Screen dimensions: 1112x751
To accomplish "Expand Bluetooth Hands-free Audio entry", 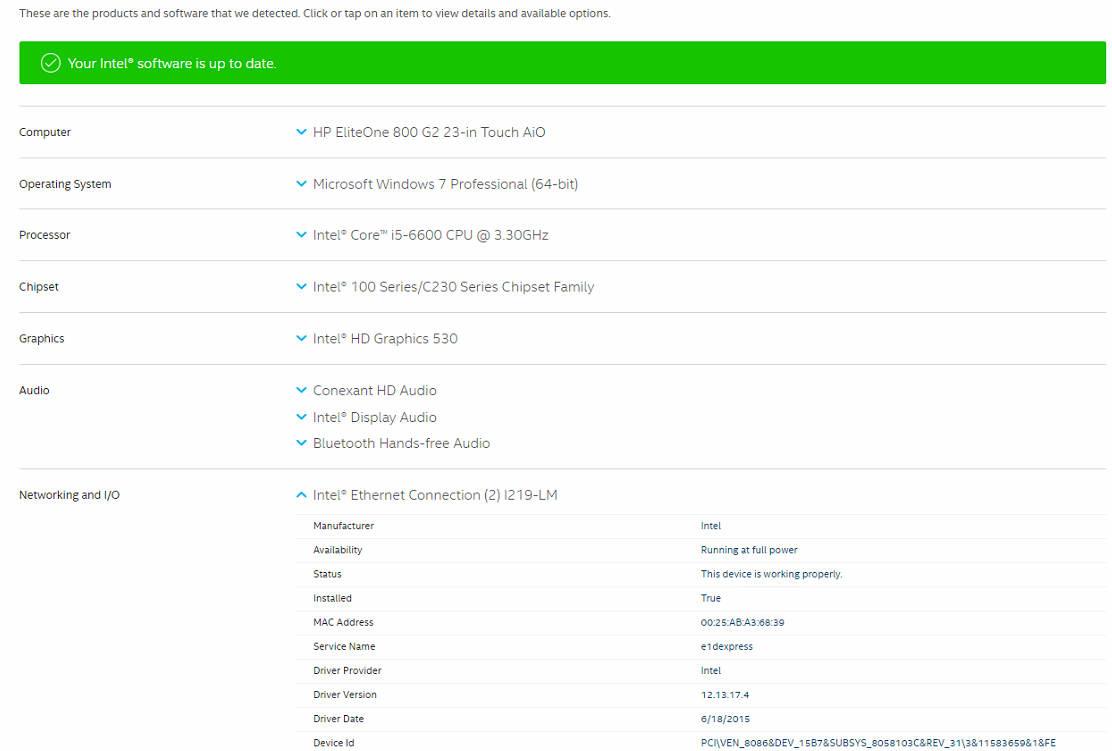I will point(394,443).
